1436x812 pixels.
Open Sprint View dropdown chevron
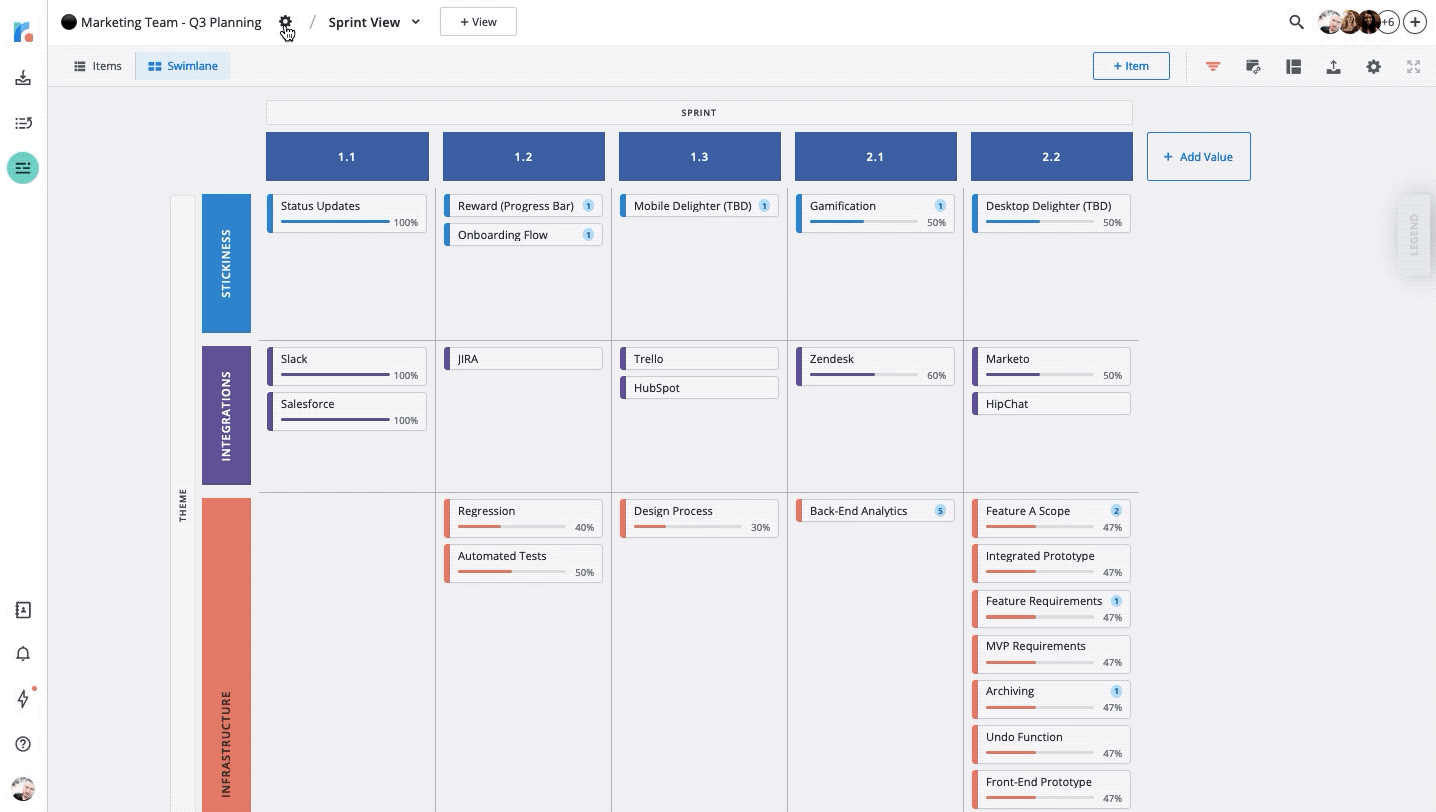pos(416,22)
